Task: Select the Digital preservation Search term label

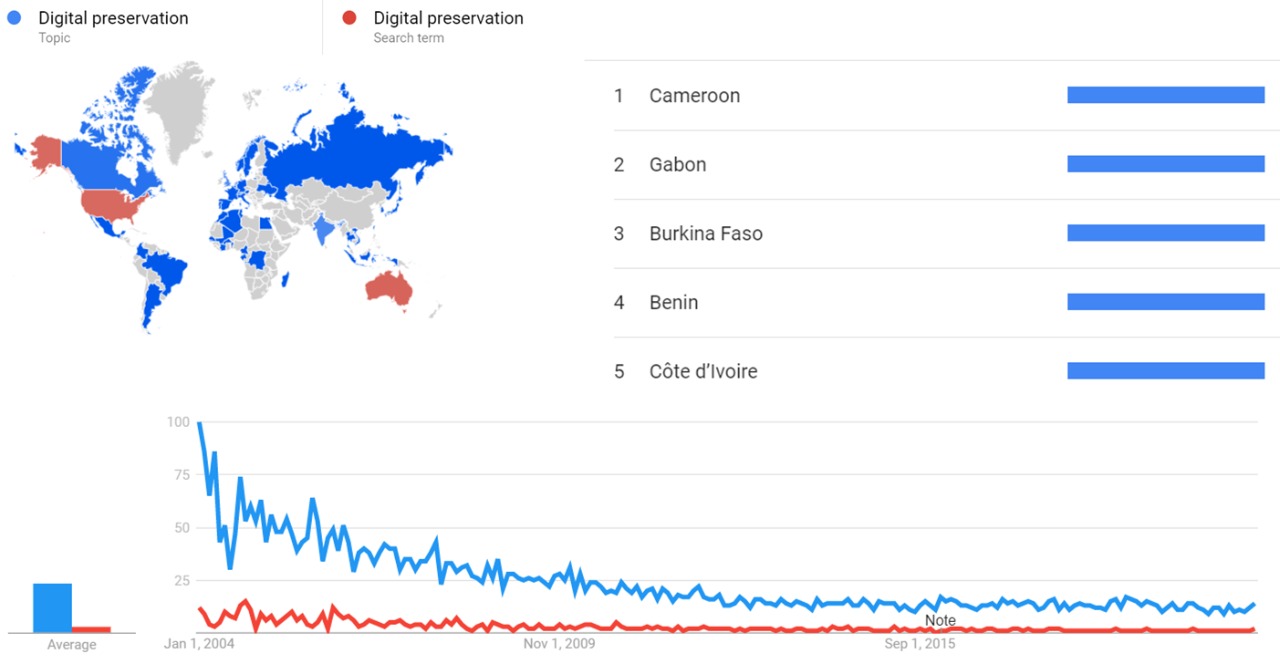Action: [448, 18]
